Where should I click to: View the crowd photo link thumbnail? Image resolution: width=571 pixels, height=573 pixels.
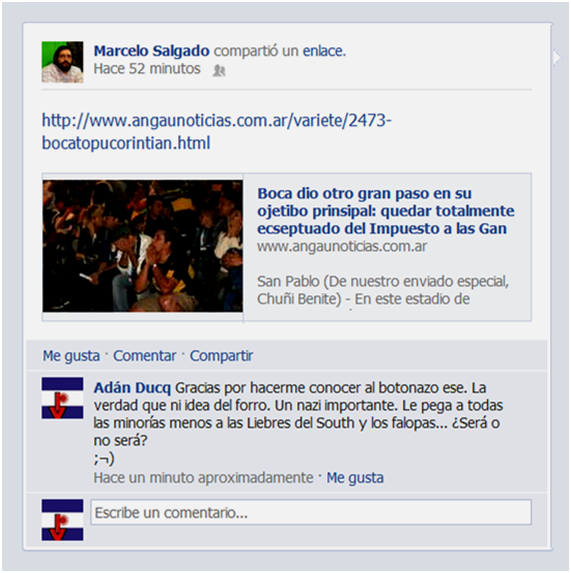pyautogui.click(x=142, y=246)
